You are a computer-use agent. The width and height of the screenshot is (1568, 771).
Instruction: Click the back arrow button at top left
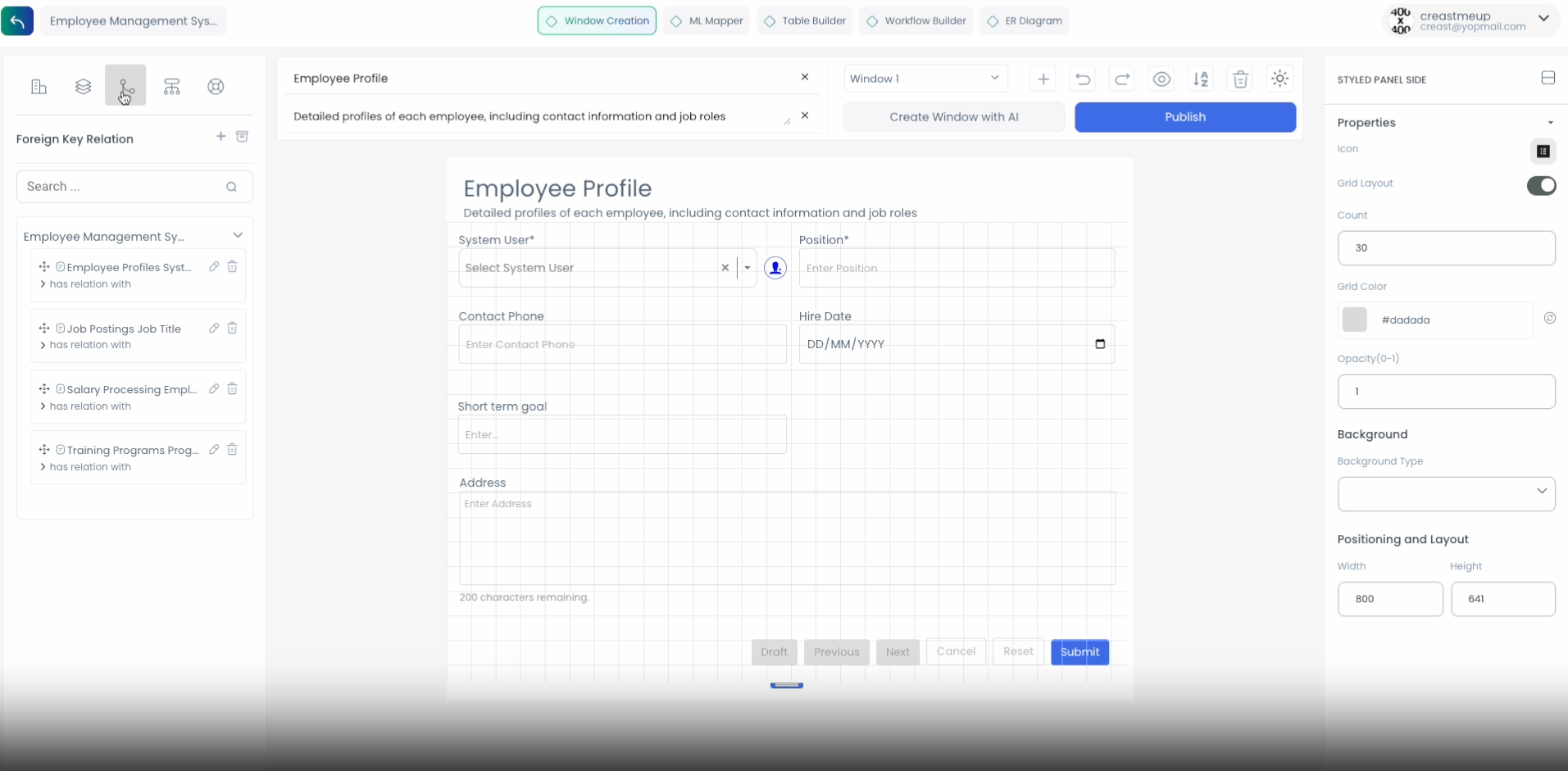[17, 21]
